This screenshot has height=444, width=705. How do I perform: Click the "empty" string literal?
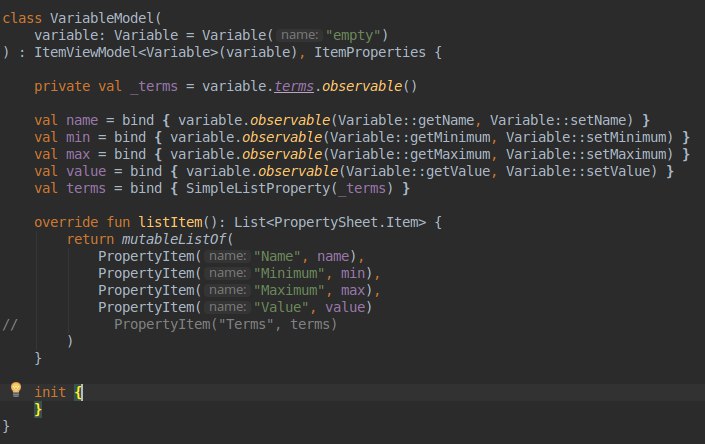353,35
